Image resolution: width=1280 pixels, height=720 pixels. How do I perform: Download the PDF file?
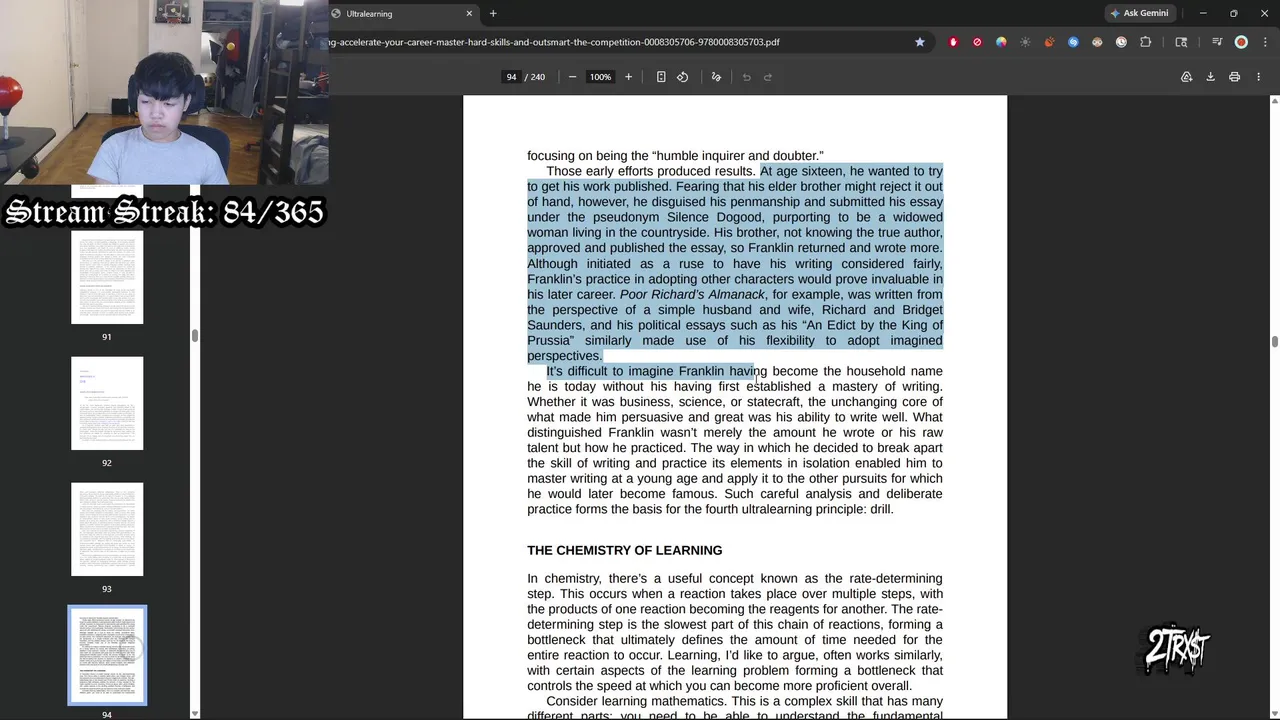pos(1210,77)
